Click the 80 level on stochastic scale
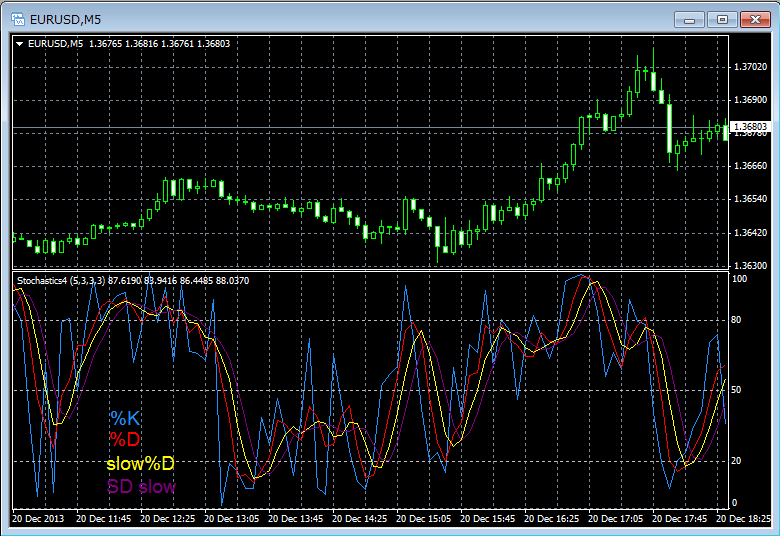The image size is (780, 536). [x=738, y=320]
